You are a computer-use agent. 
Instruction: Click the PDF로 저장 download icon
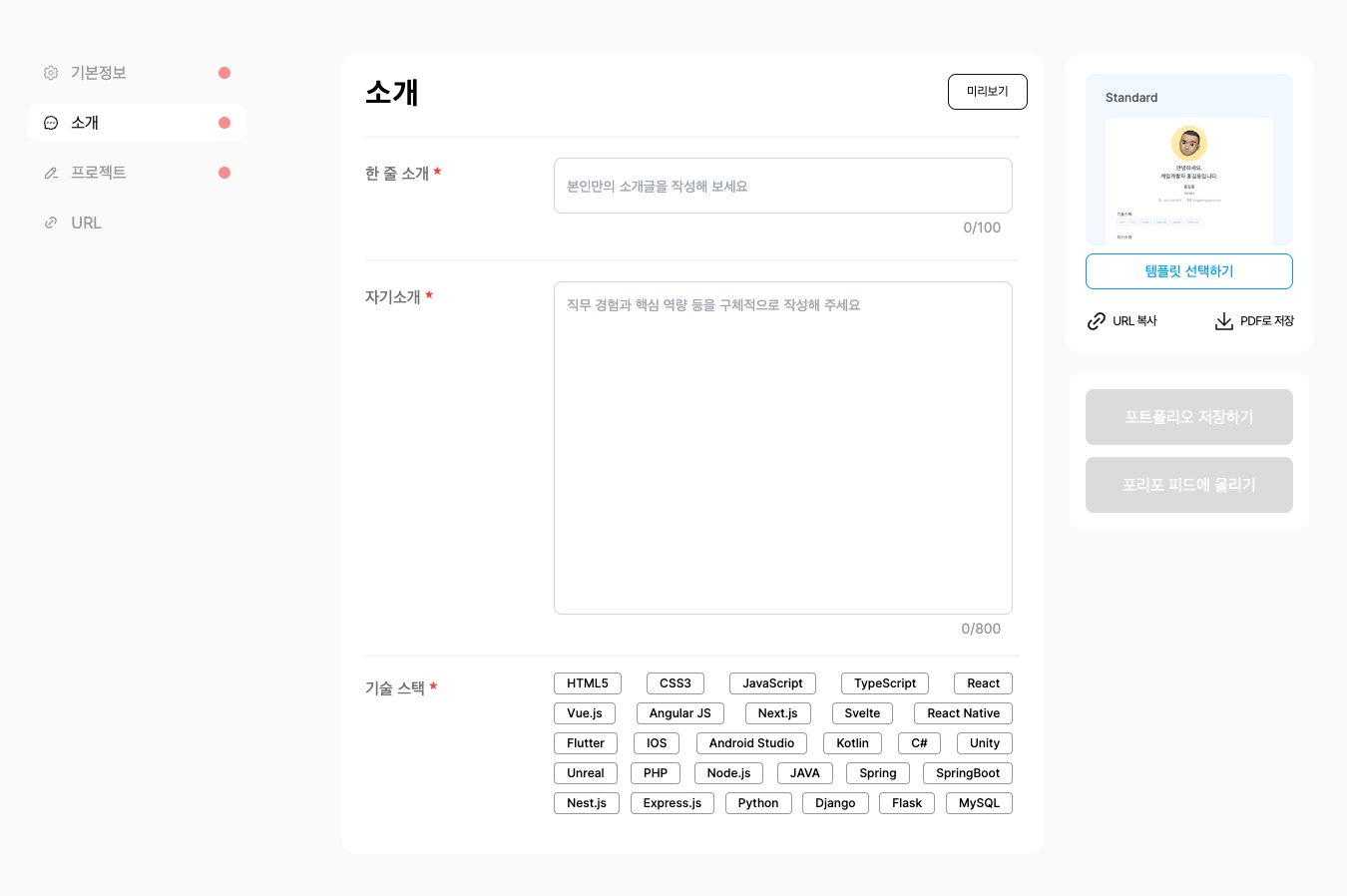pos(1223,320)
